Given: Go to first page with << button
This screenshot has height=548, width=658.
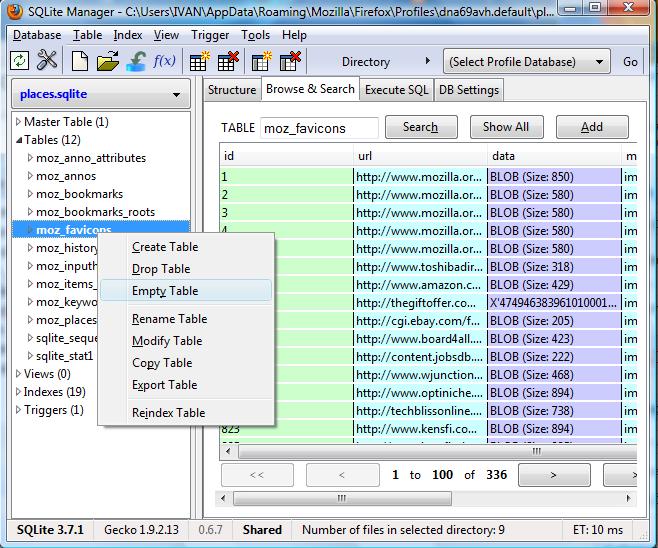Looking at the screenshot, I should click(257, 475).
